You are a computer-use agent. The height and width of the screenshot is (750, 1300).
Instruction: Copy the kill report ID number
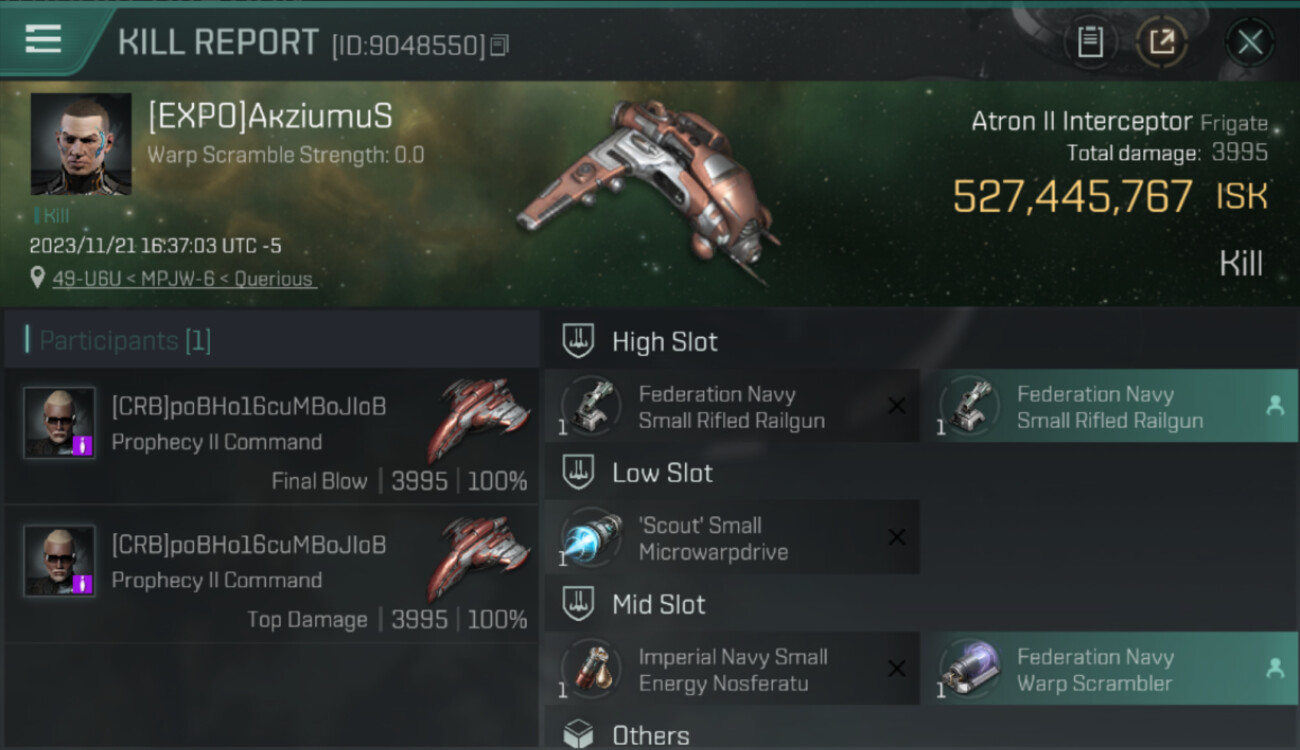(500, 45)
